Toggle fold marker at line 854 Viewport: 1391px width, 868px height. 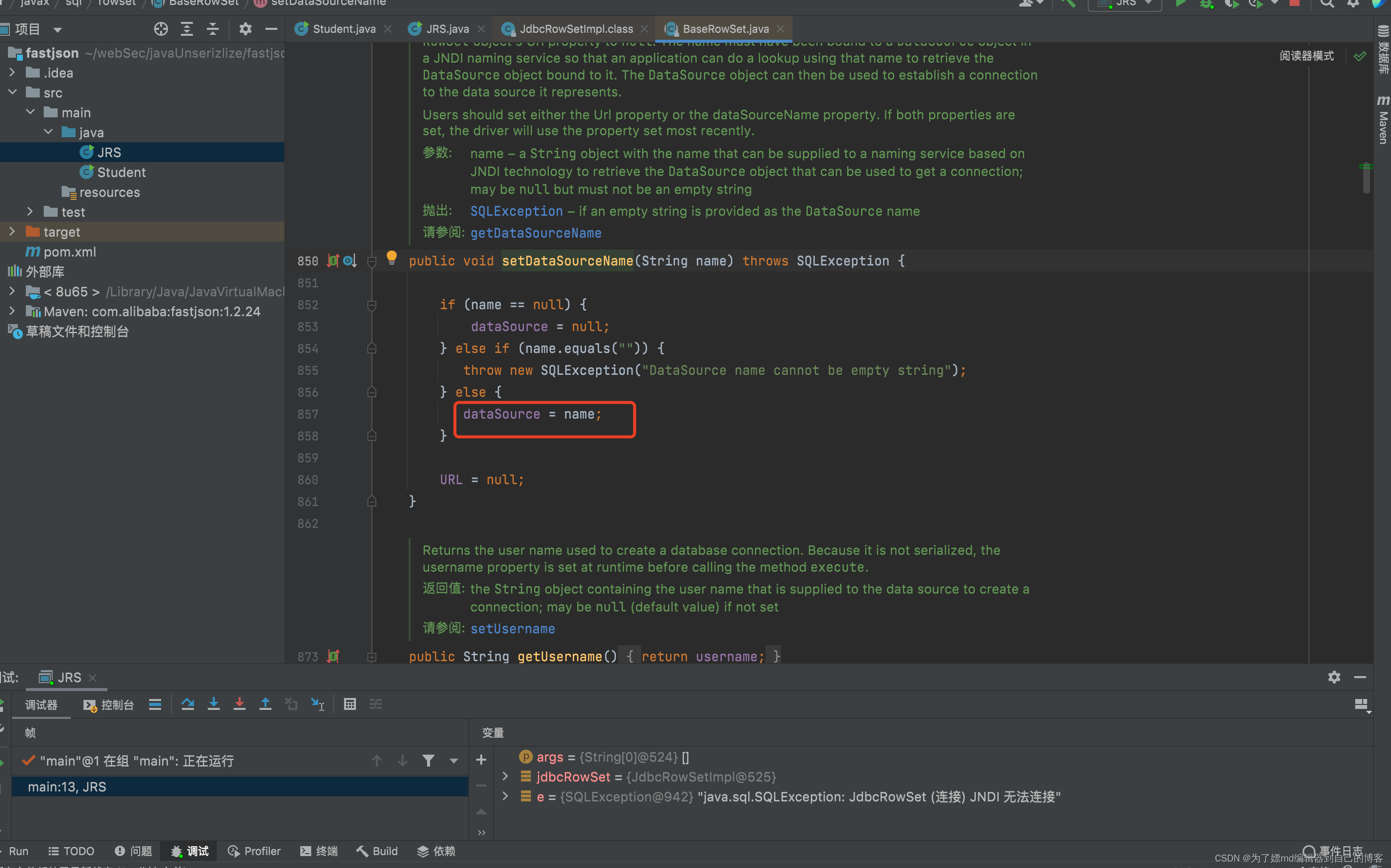(x=372, y=348)
